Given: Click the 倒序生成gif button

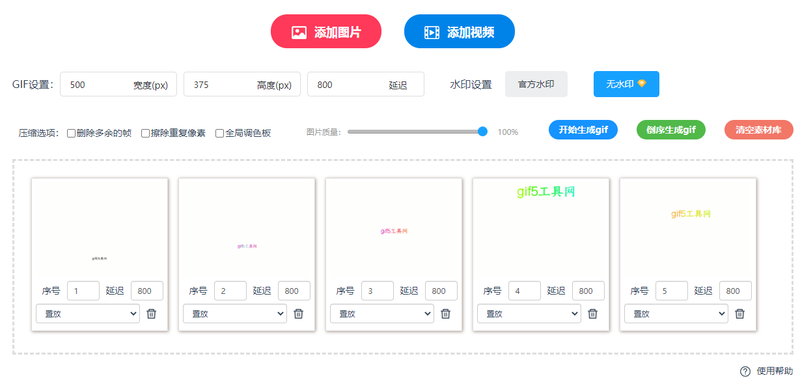Looking at the screenshot, I should 671,130.
